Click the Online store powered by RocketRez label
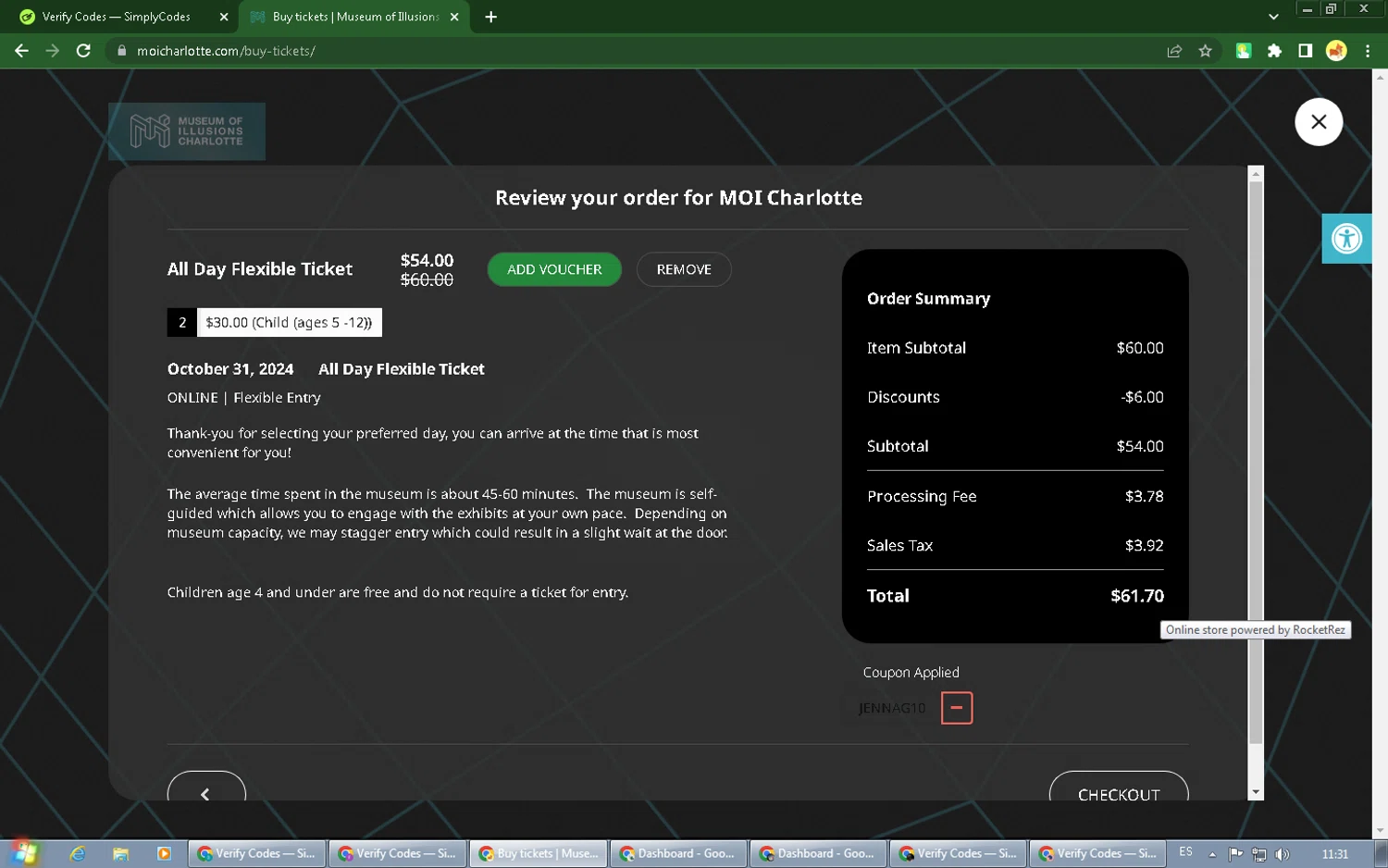1388x868 pixels. [1256, 630]
